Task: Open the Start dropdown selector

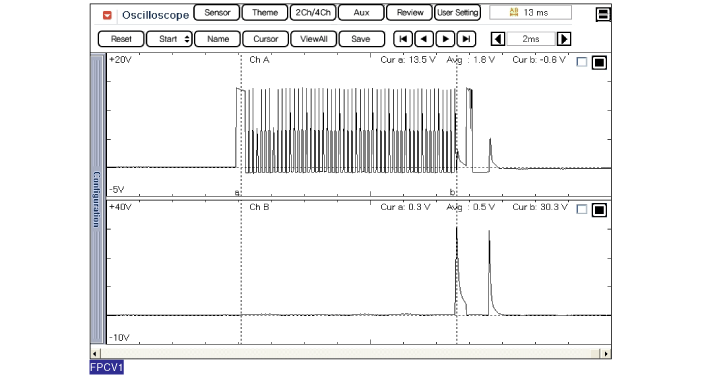Action: click(x=169, y=39)
